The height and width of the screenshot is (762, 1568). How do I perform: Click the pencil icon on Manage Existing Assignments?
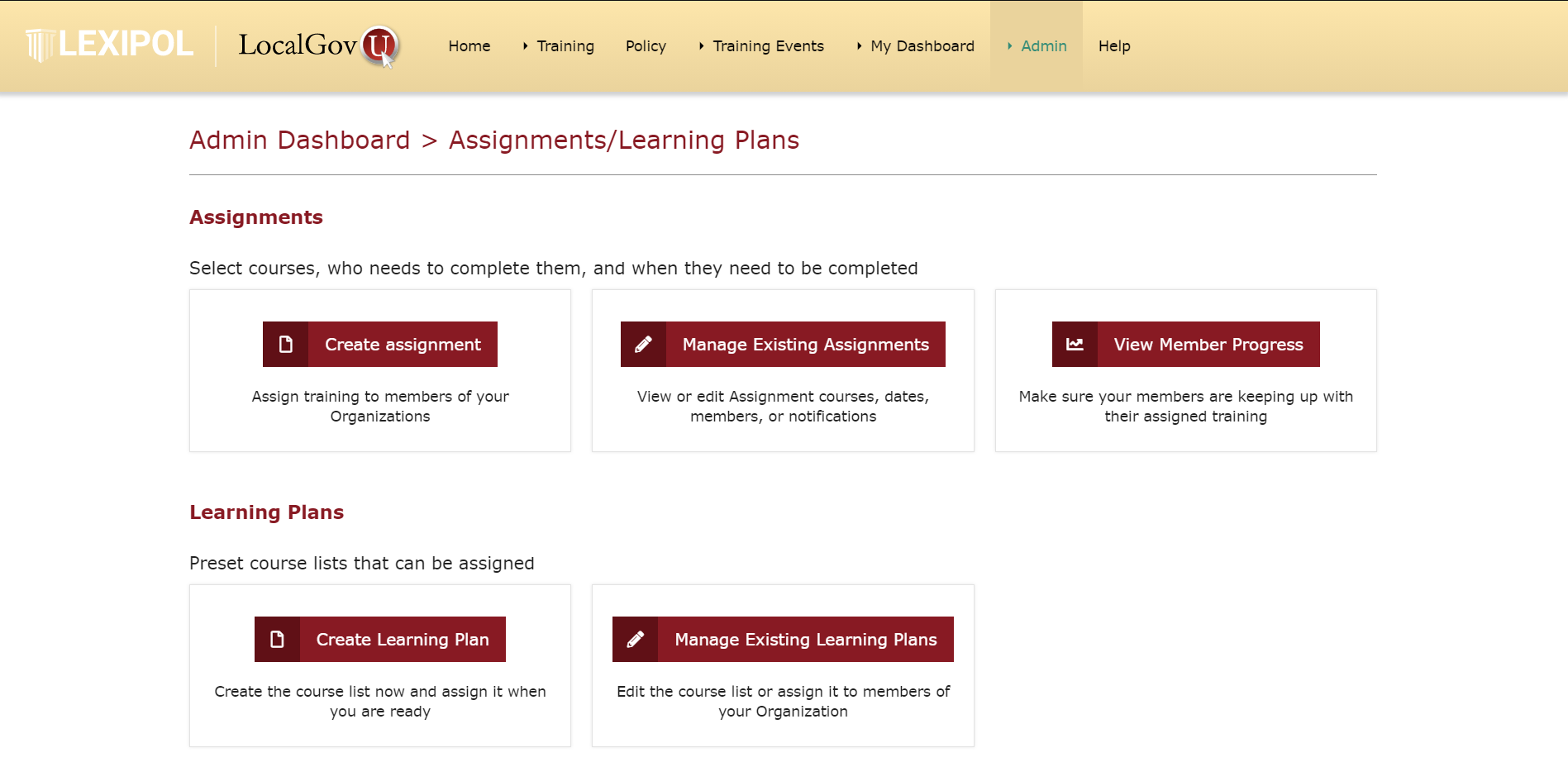pos(643,344)
